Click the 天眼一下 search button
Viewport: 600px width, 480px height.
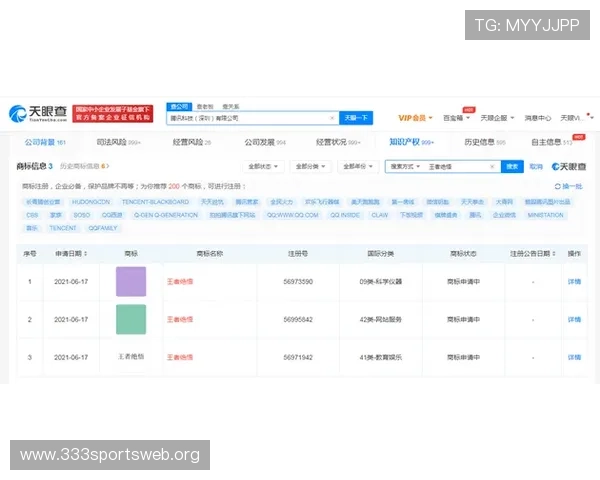356,118
